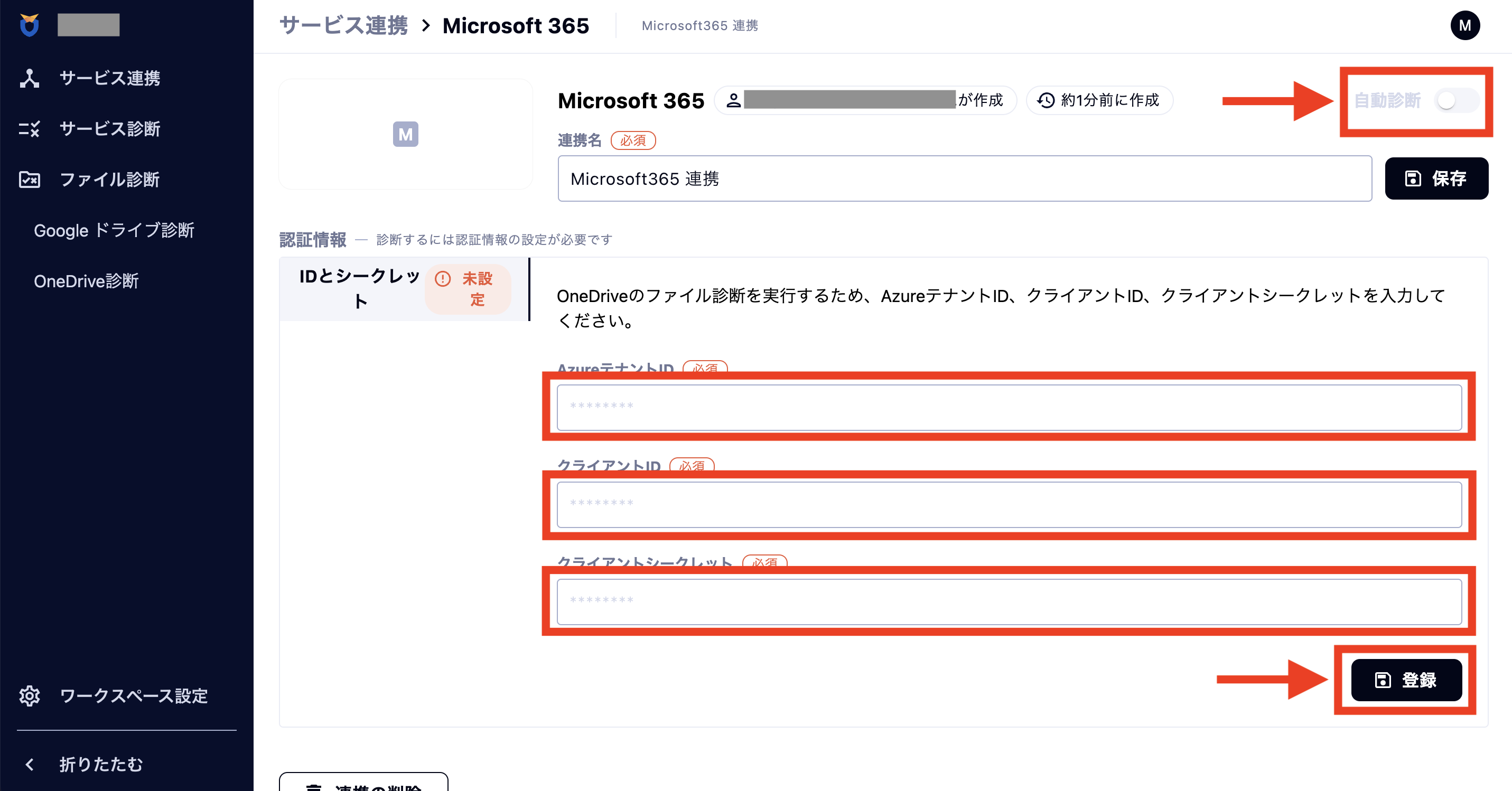Focus the AzureテナントID input
This screenshot has width=1512, height=791.
click(x=1009, y=407)
